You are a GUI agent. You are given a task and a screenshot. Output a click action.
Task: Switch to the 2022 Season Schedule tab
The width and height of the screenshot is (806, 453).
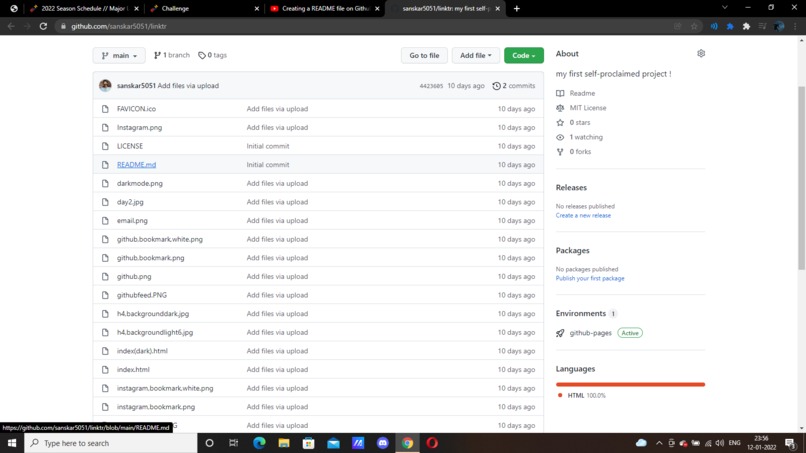84,8
